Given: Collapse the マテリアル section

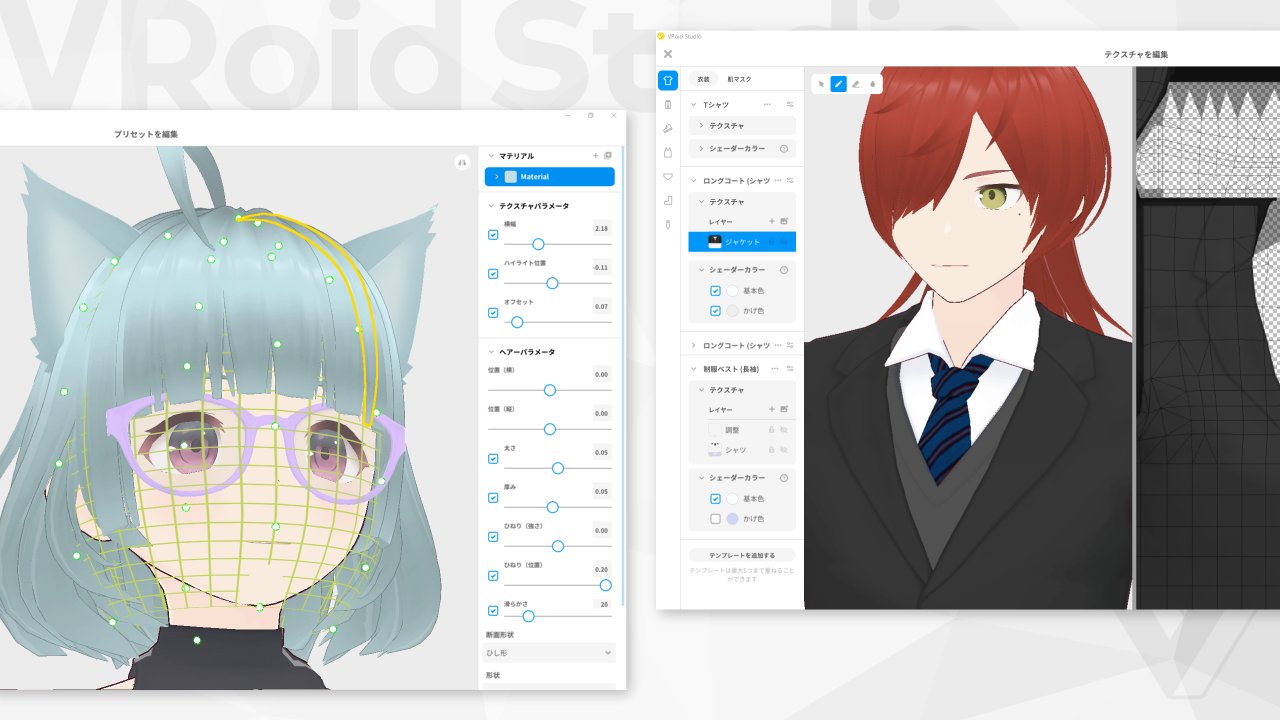Looking at the screenshot, I should 490,156.
